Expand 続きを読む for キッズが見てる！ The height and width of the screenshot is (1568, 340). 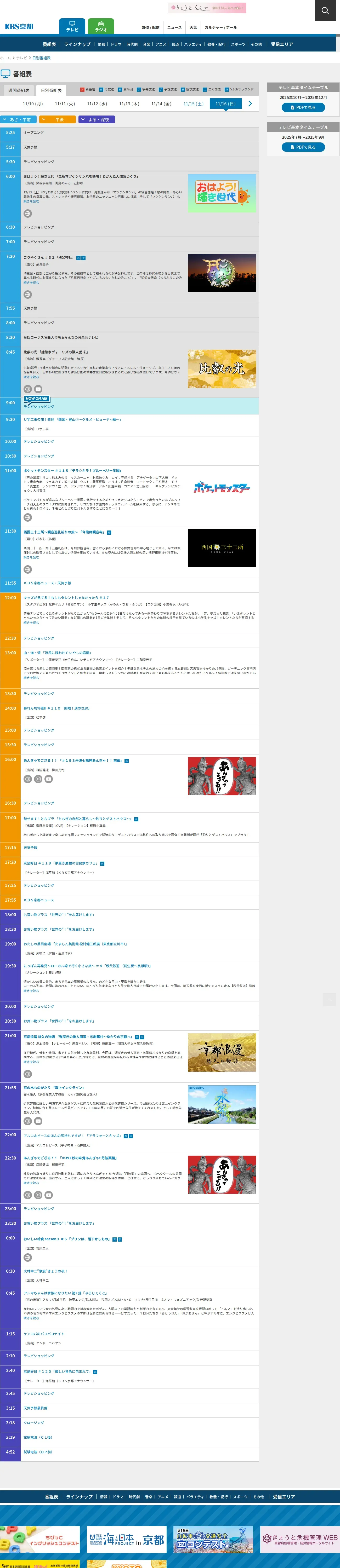pos(31,623)
